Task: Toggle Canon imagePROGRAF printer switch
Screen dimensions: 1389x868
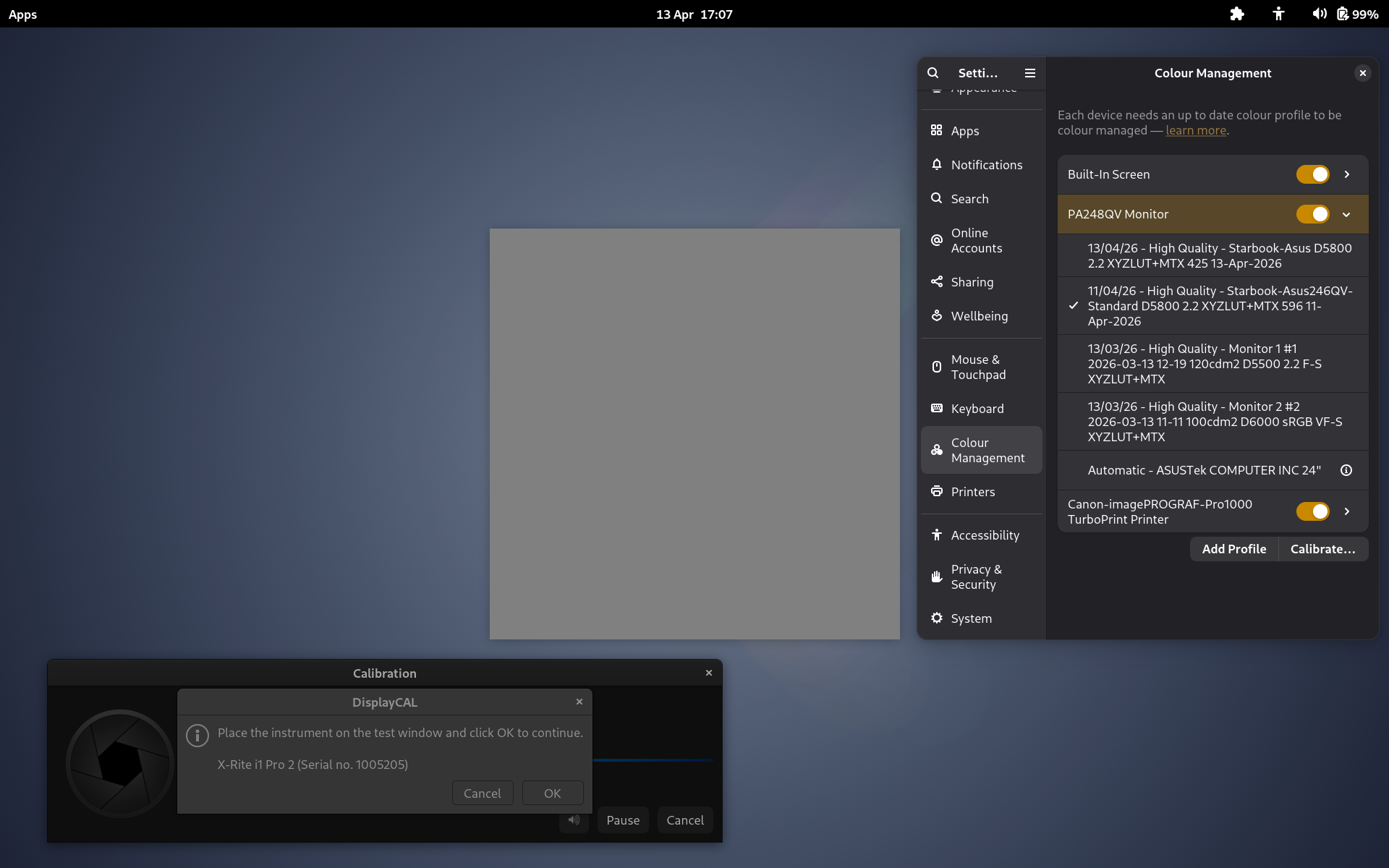Action: click(1312, 511)
